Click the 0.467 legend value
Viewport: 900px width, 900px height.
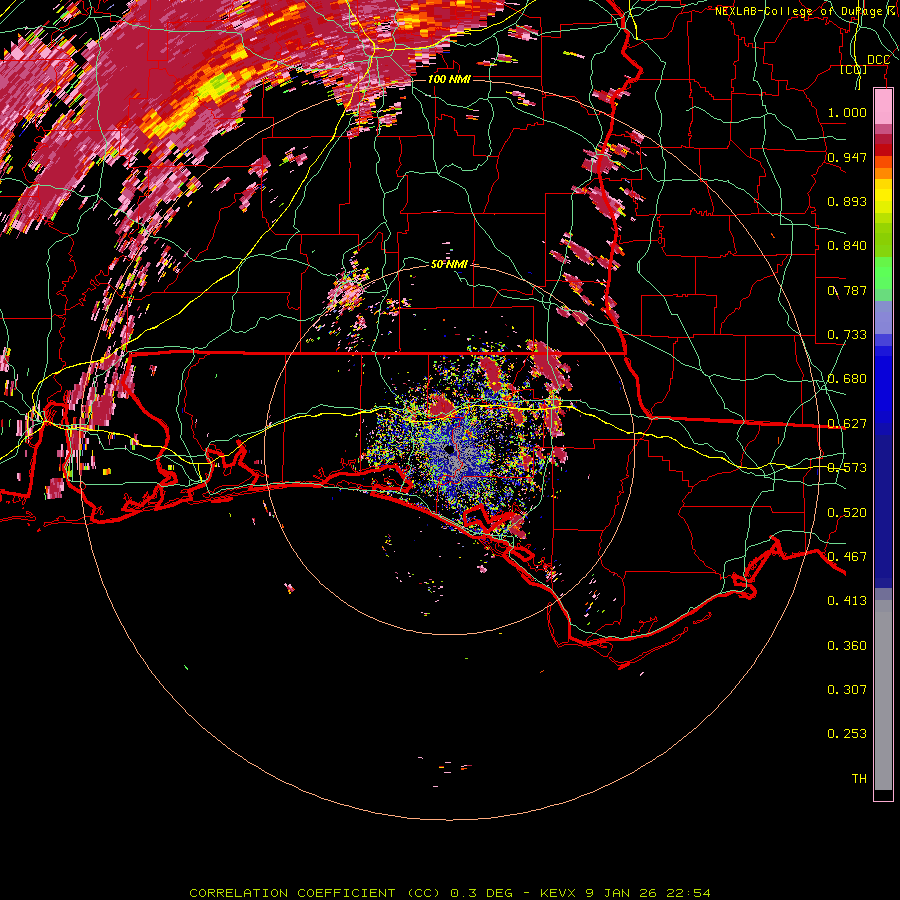click(847, 557)
